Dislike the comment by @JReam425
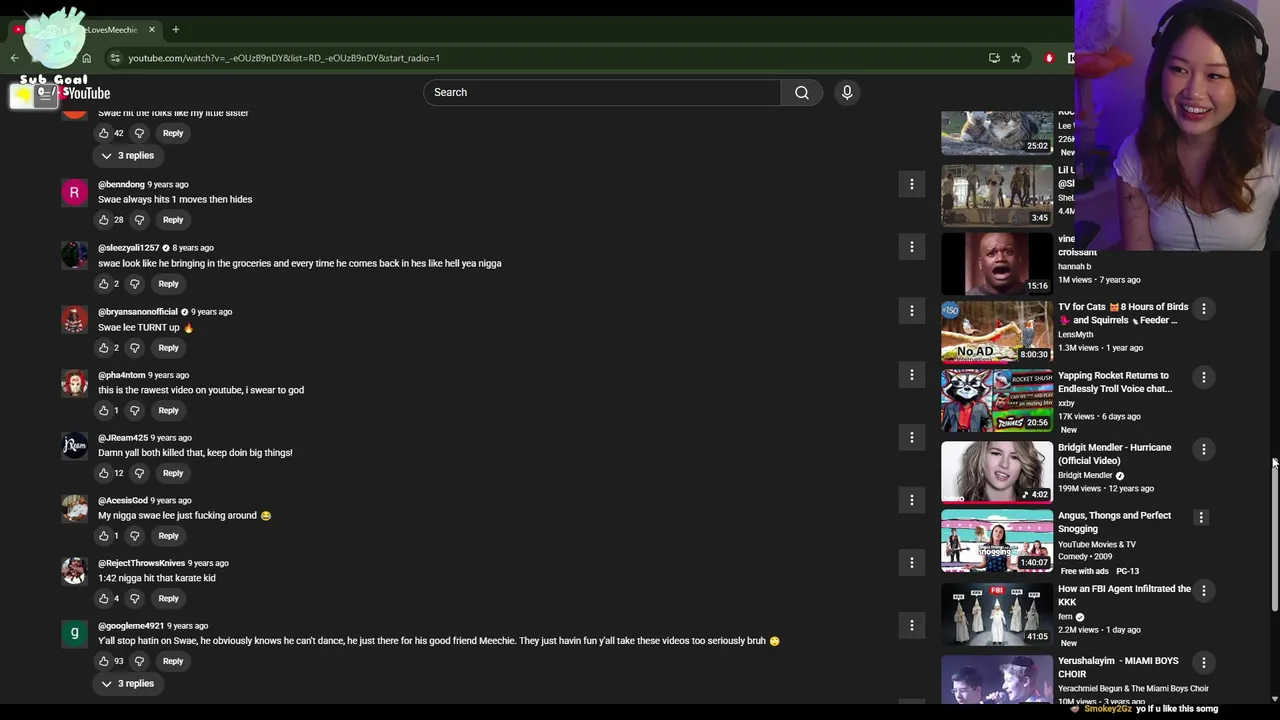Image resolution: width=1280 pixels, height=720 pixels. tap(139, 473)
